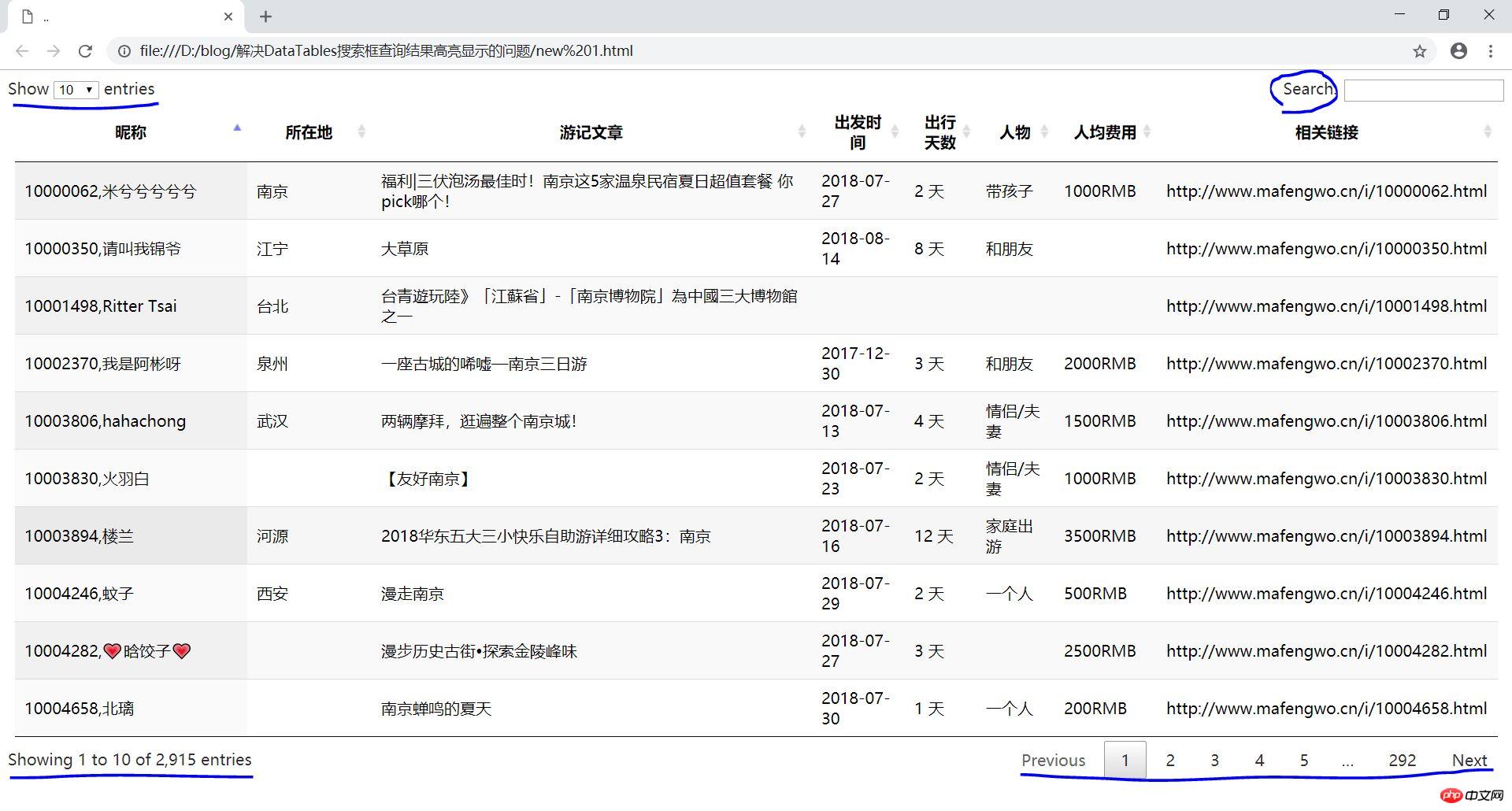Click the browser reload page icon

(x=85, y=51)
